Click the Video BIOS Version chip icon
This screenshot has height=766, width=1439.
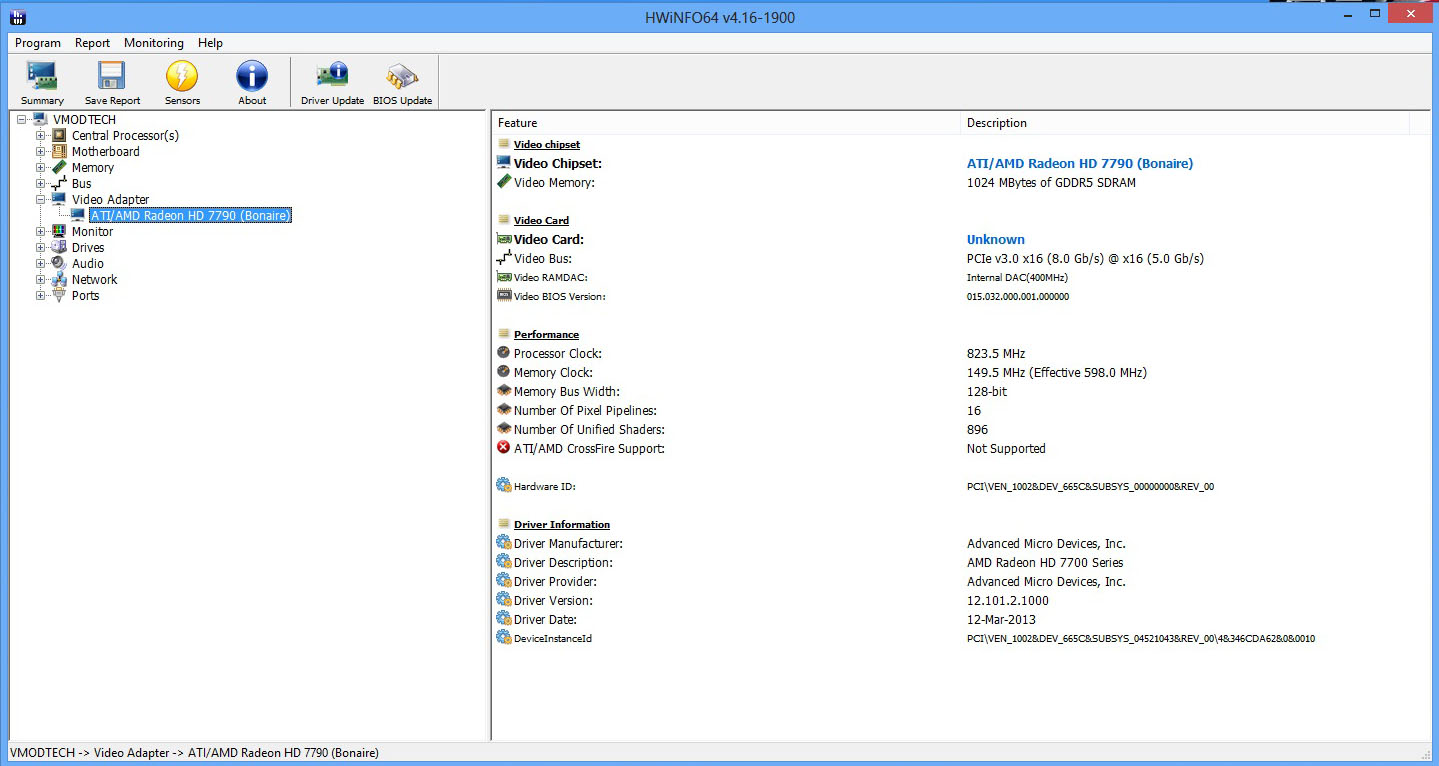[504, 296]
